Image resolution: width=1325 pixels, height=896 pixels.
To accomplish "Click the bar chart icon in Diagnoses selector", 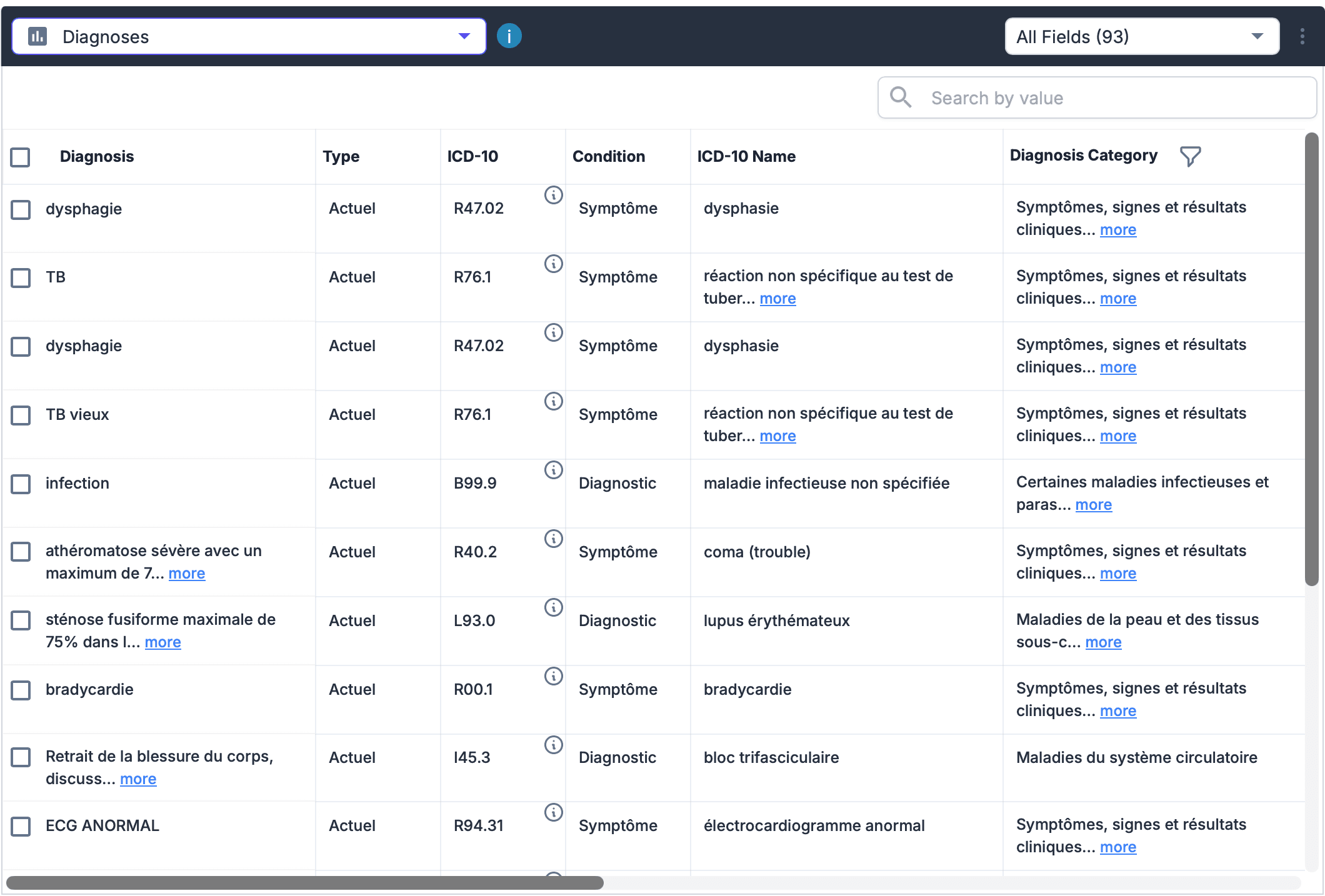I will (39, 36).
